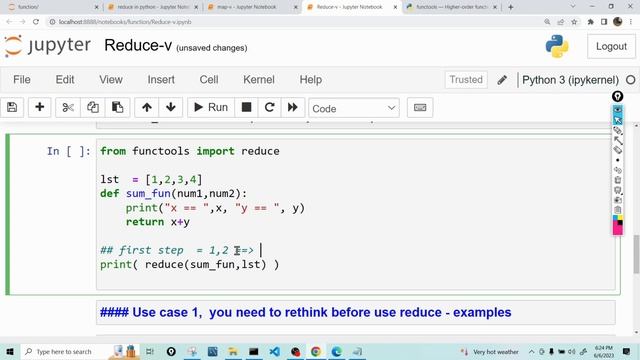The height and width of the screenshot is (360, 640).
Task: Select the markdown cell 'Use case 1'
Action: pos(356,313)
